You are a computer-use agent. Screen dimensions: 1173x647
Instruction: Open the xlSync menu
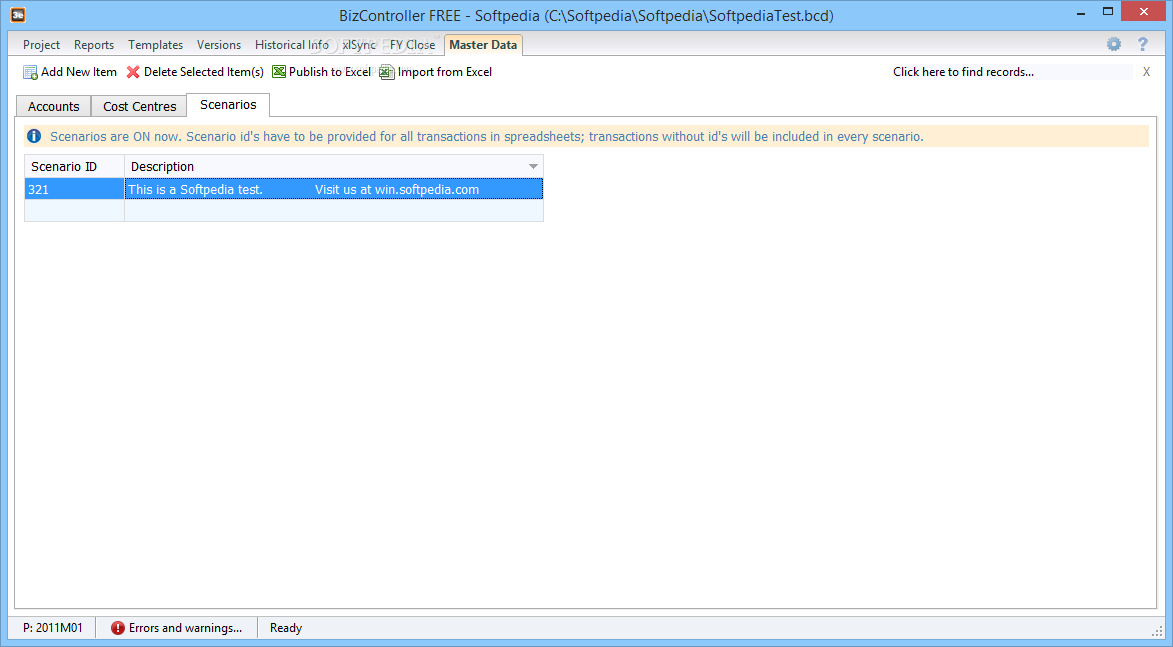(x=359, y=45)
